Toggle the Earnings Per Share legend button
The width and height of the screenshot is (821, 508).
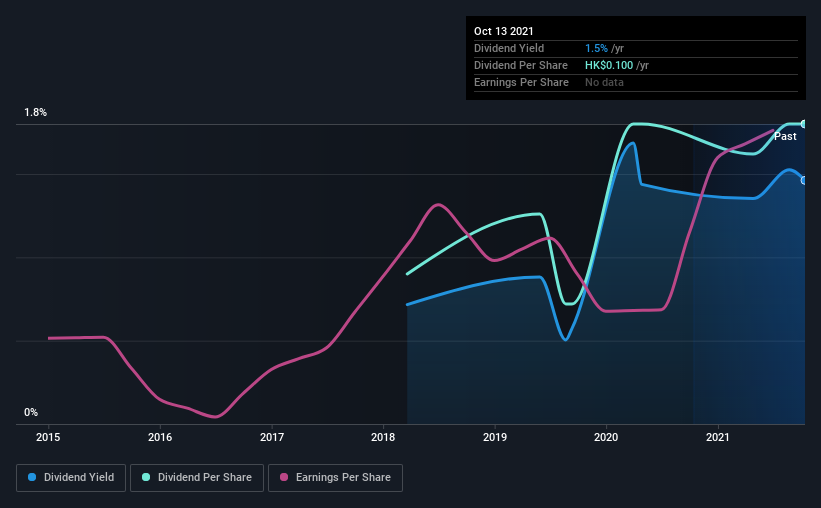335,478
